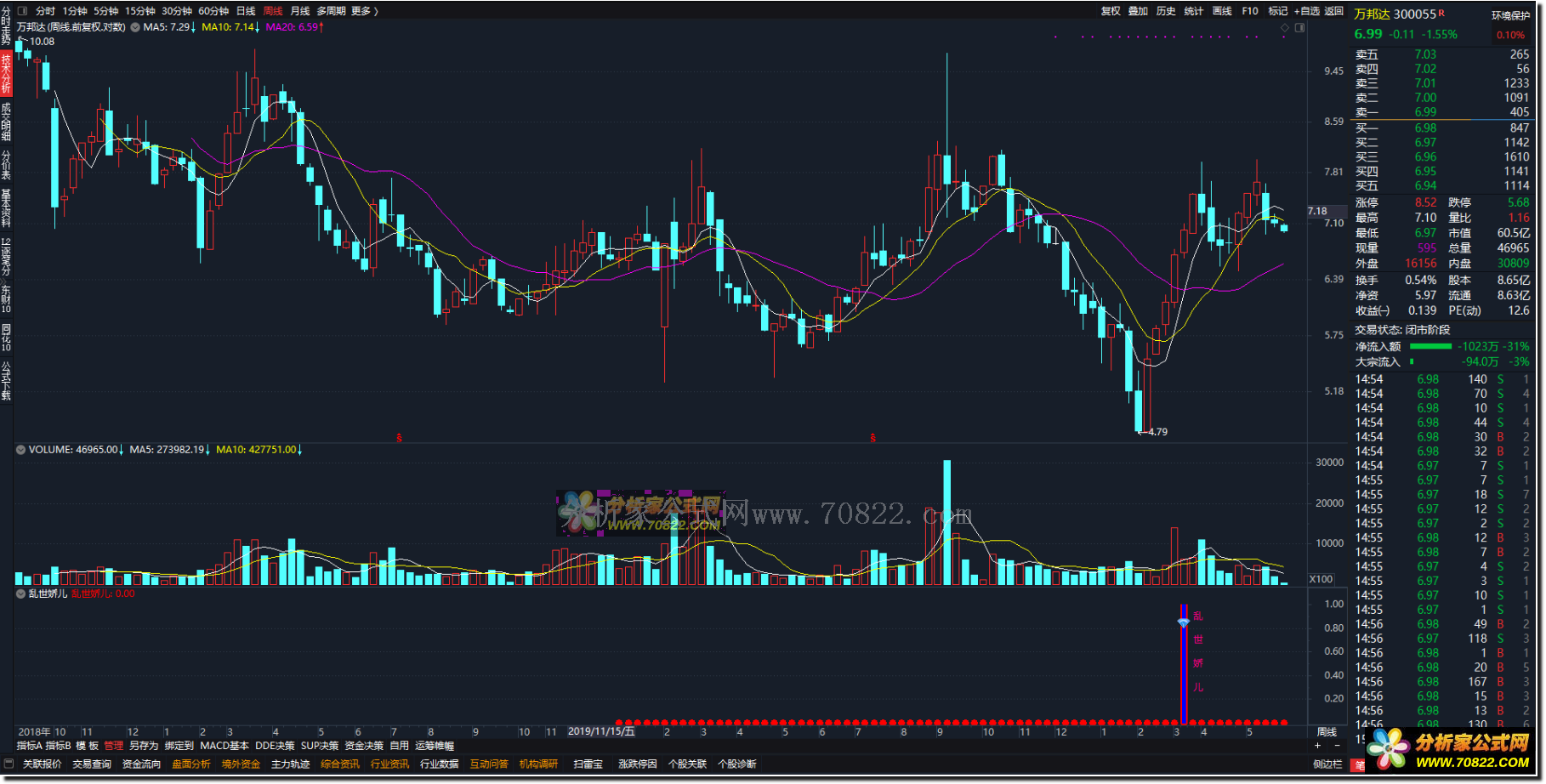Click the small square icon before 关联报价
The width and height of the screenshot is (1546, 784).
pyautogui.click(x=9, y=764)
